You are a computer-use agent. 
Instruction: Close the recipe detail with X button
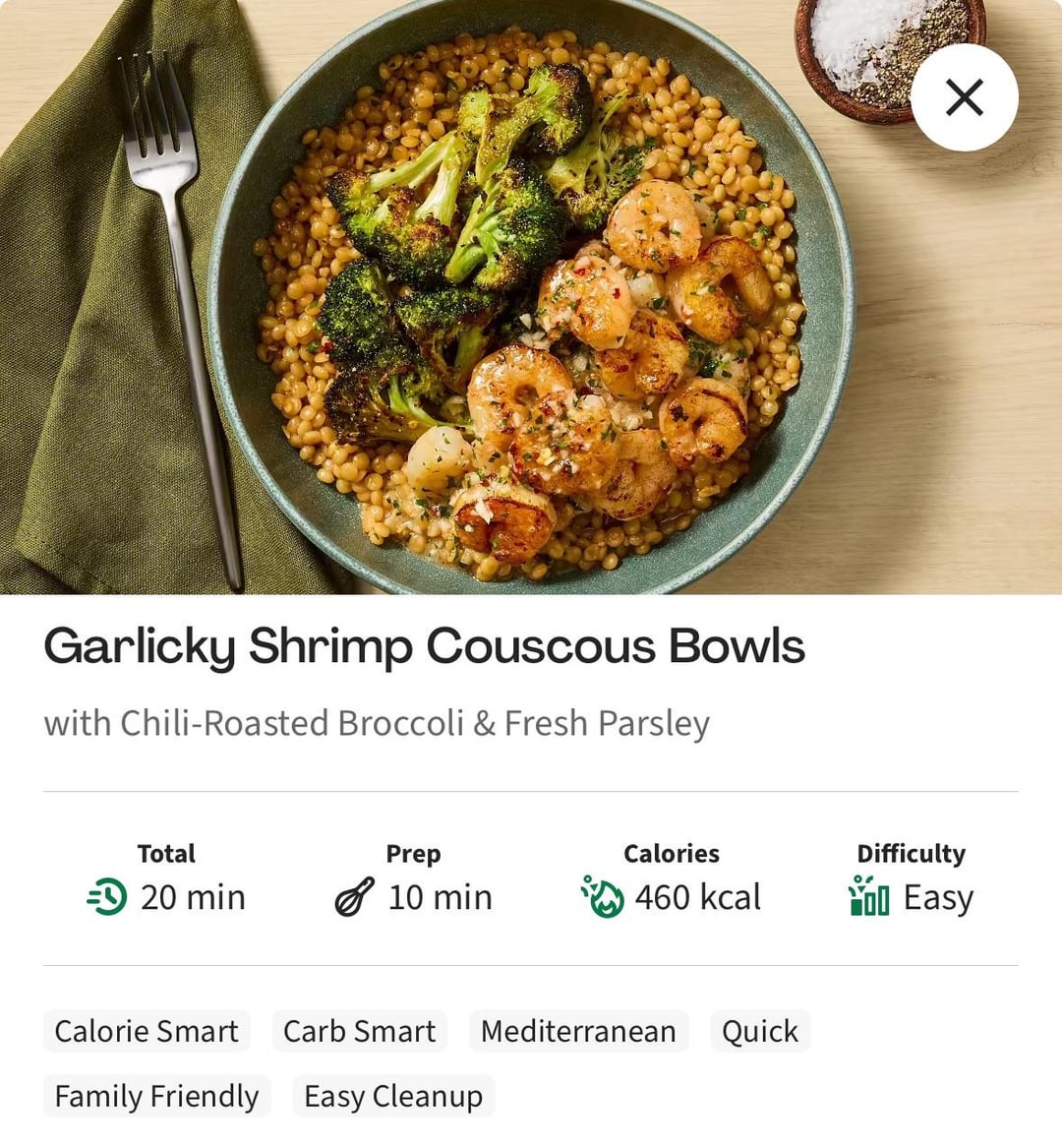pyautogui.click(x=964, y=97)
